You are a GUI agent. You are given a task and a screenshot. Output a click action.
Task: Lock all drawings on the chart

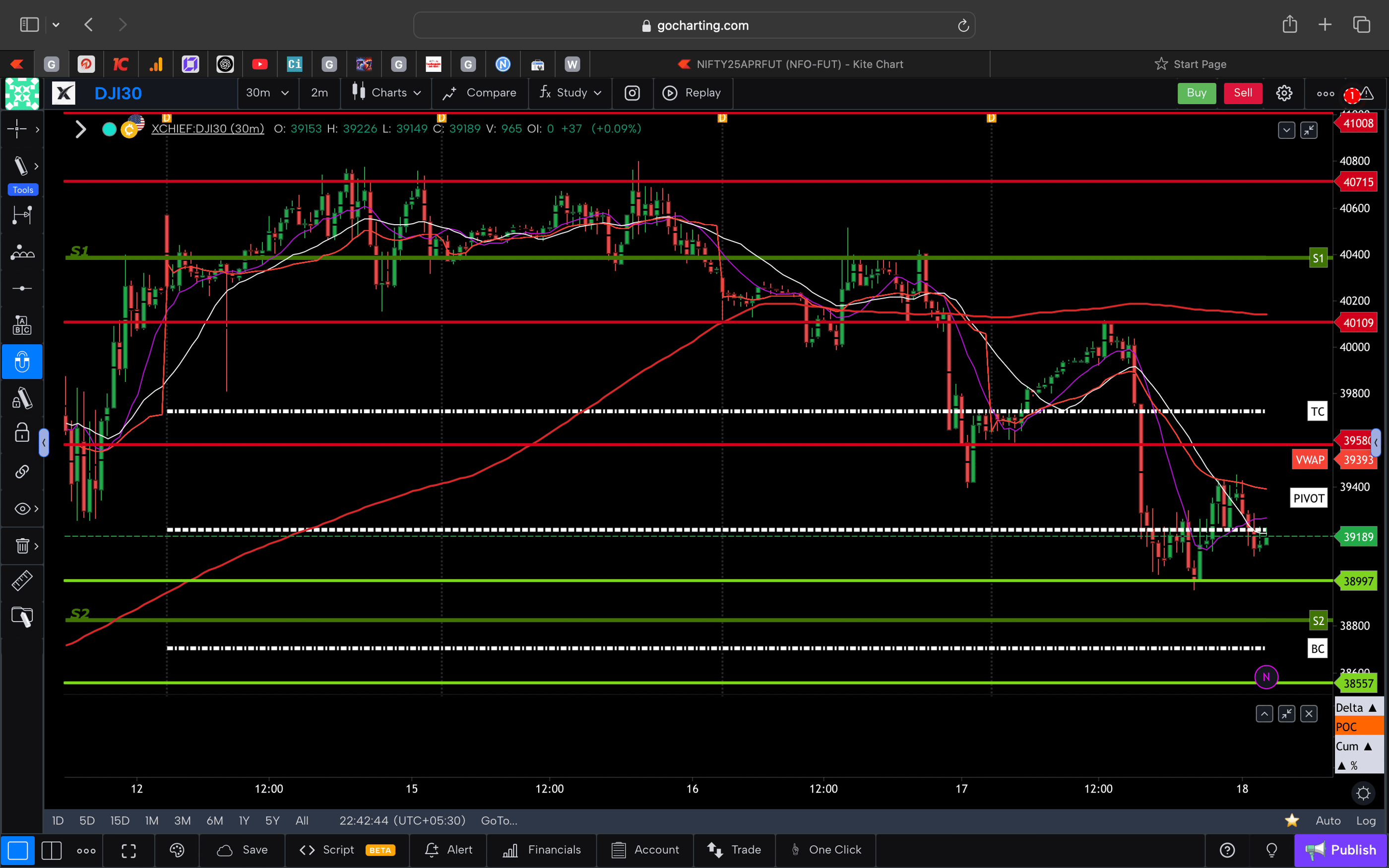pyautogui.click(x=22, y=433)
